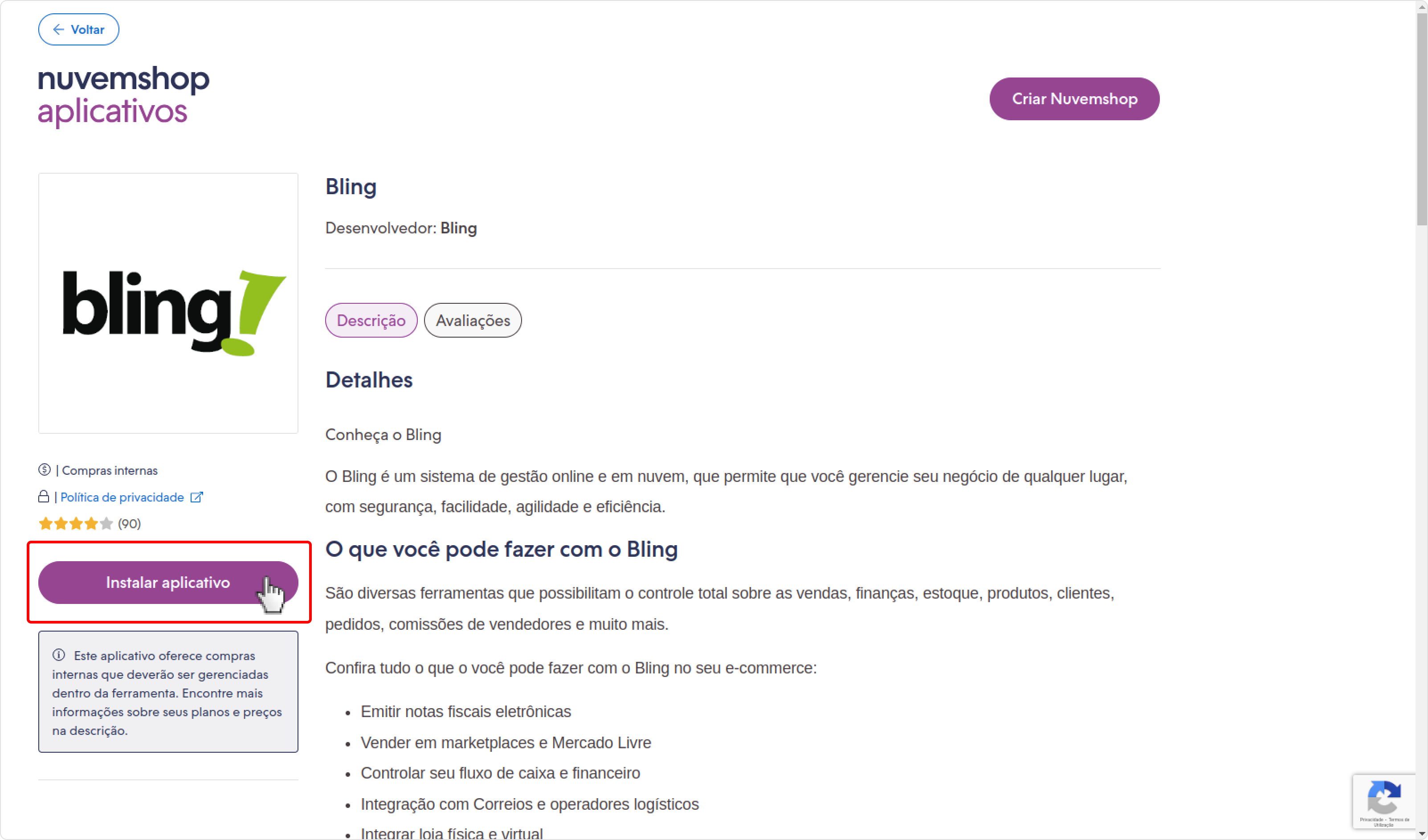Click the nuvemshop aplicativos logo
This screenshot has width=1428, height=840.
click(x=123, y=95)
